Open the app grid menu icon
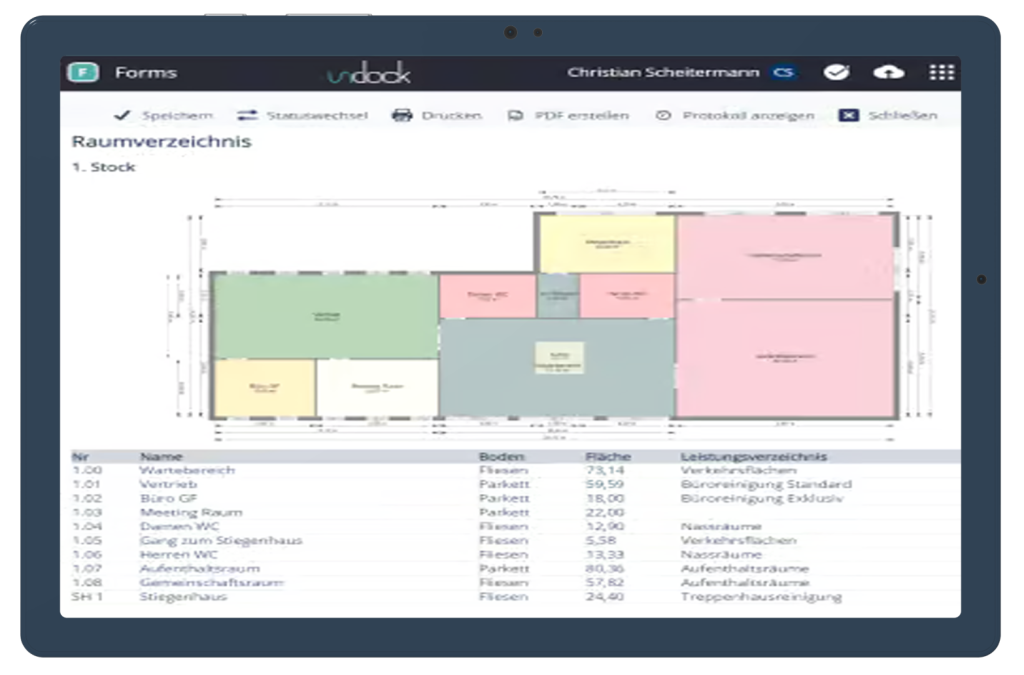The height and width of the screenshot is (675, 1024). (941, 72)
